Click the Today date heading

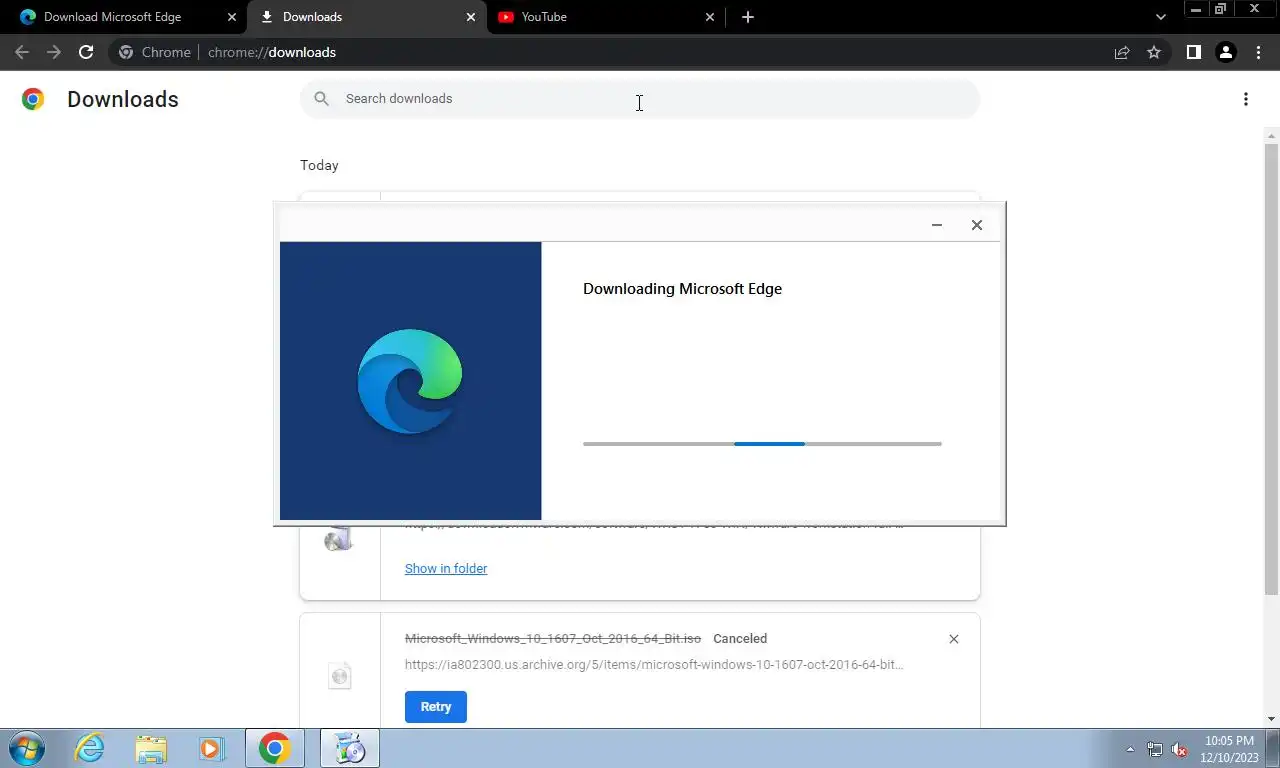pos(319,165)
